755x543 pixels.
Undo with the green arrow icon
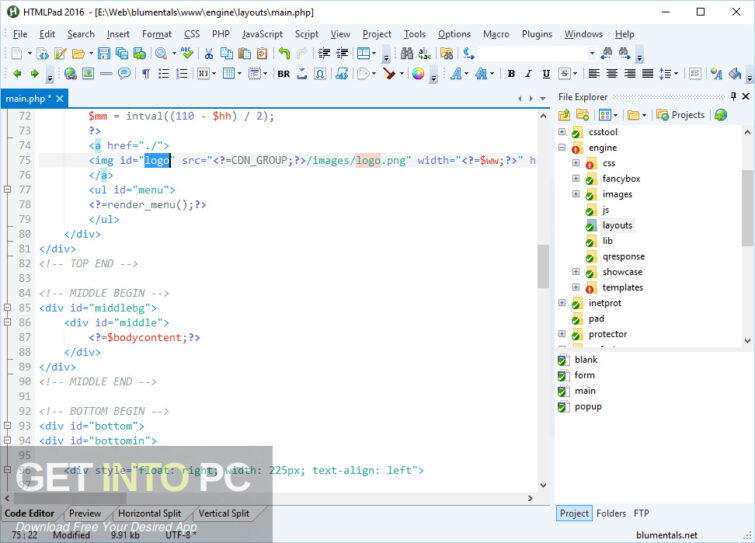click(x=285, y=53)
